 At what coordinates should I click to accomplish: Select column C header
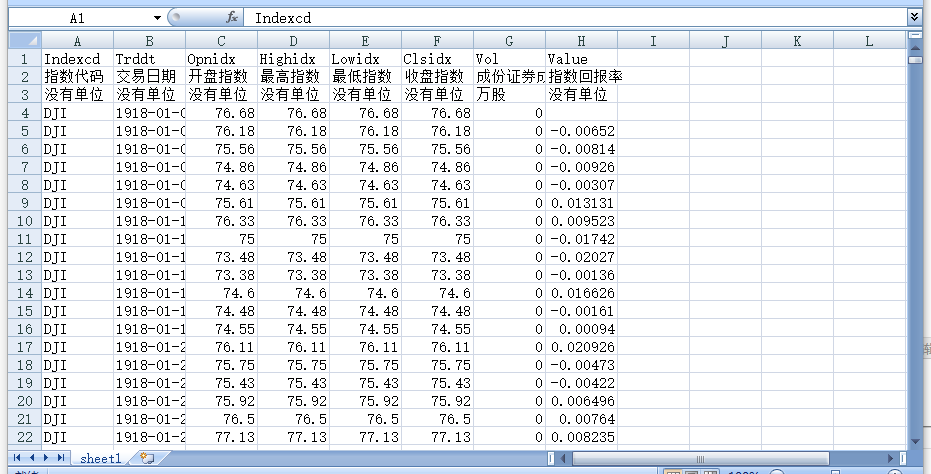click(221, 40)
